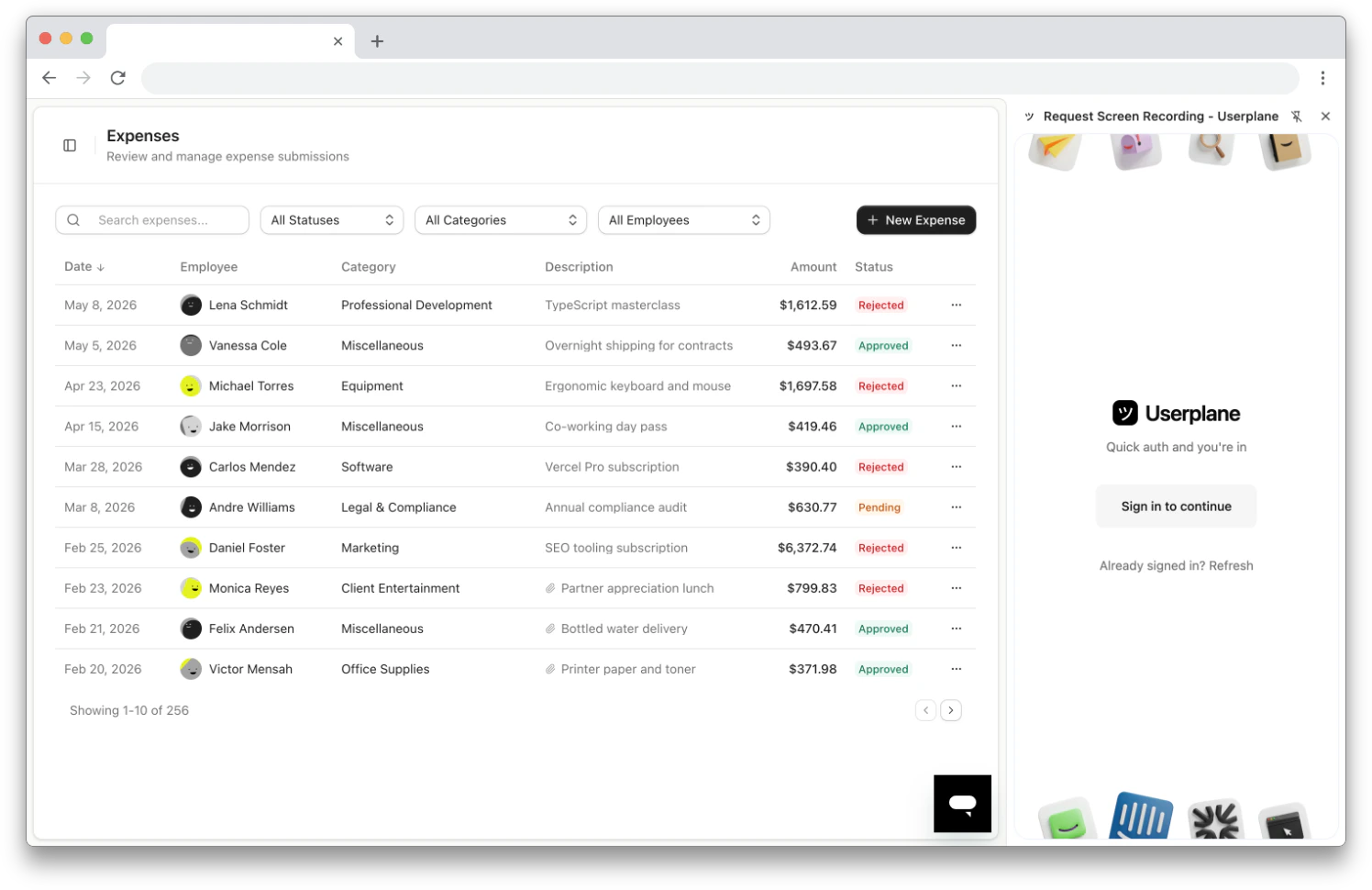This screenshot has width=1372, height=890.
Task: Click Lena Schmidt's avatar
Action: (x=191, y=305)
